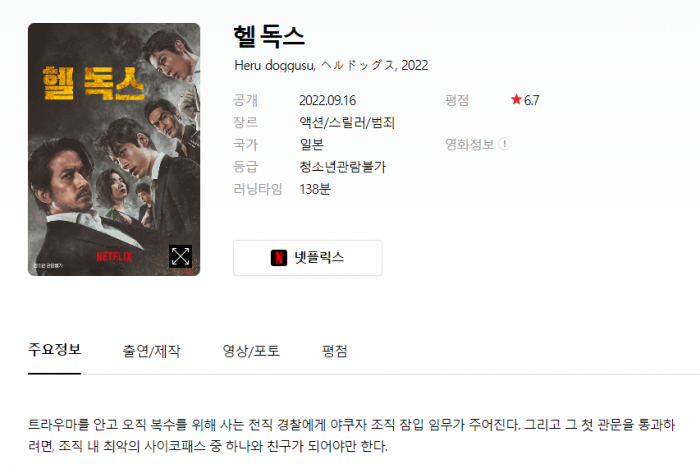Click the red star rating icon
The height and width of the screenshot is (469, 700).
[x=517, y=100]
